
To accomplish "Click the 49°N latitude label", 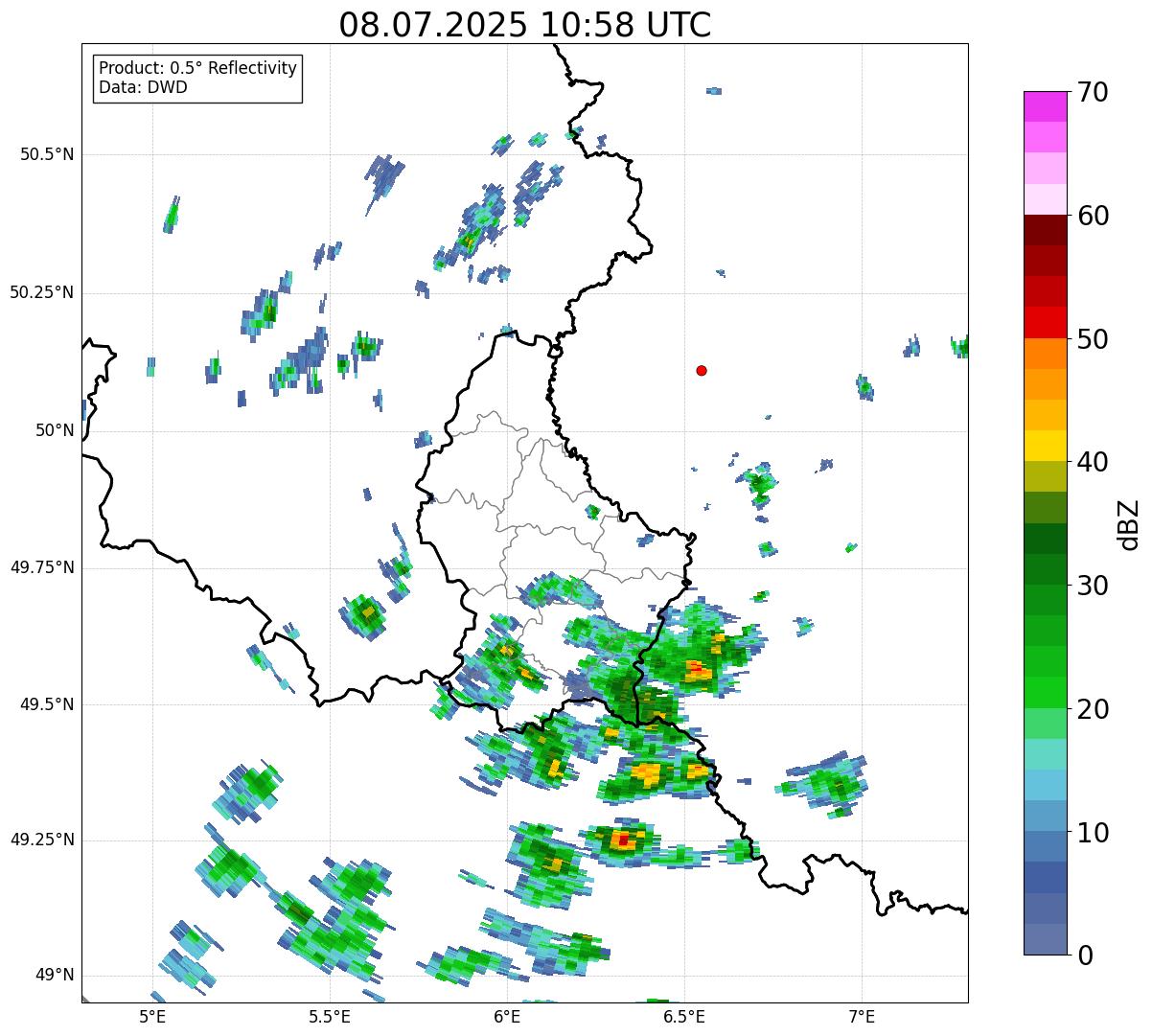I will click(x=55, y=976).
